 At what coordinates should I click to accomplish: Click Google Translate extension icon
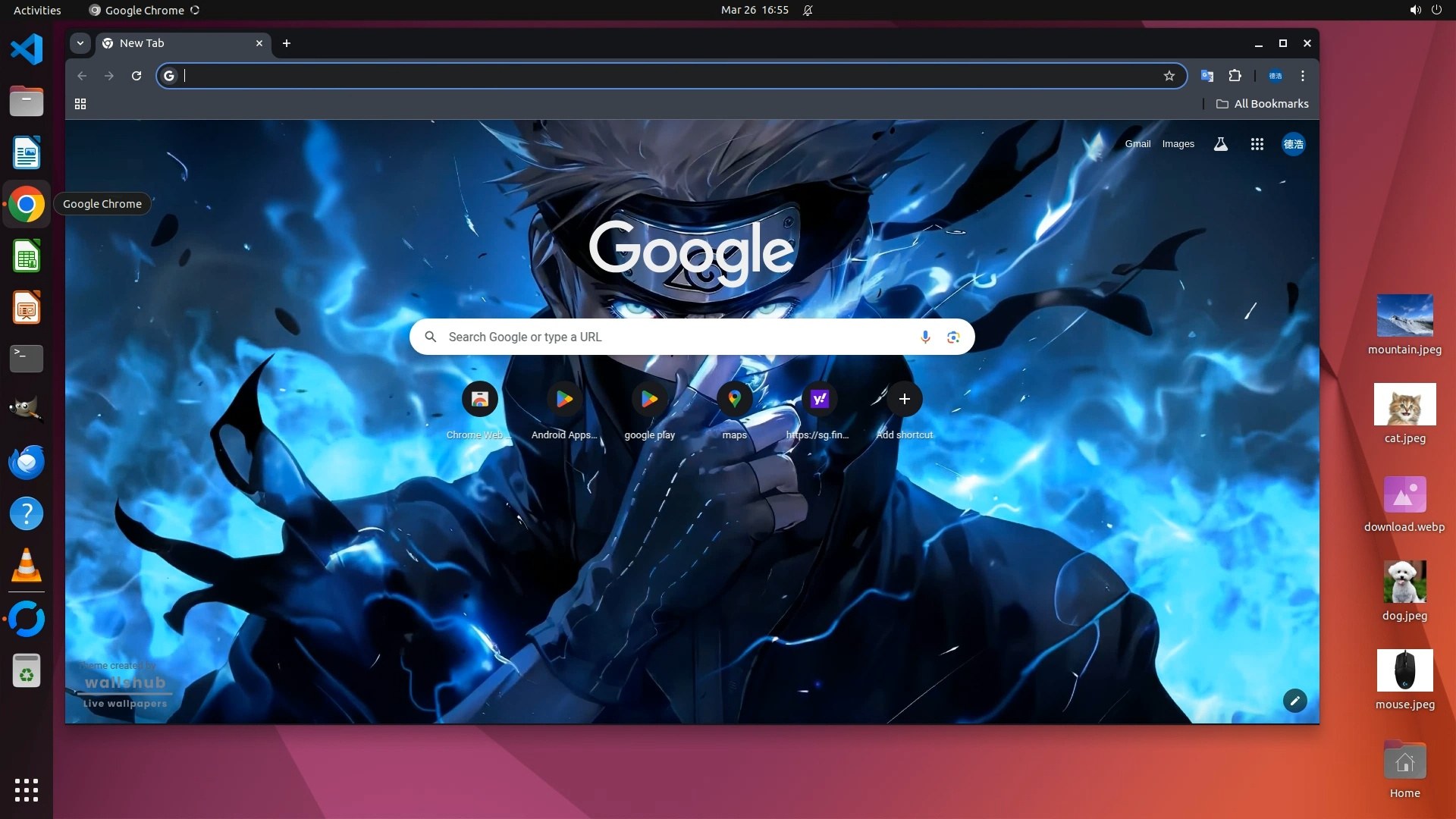[1207, 76]
